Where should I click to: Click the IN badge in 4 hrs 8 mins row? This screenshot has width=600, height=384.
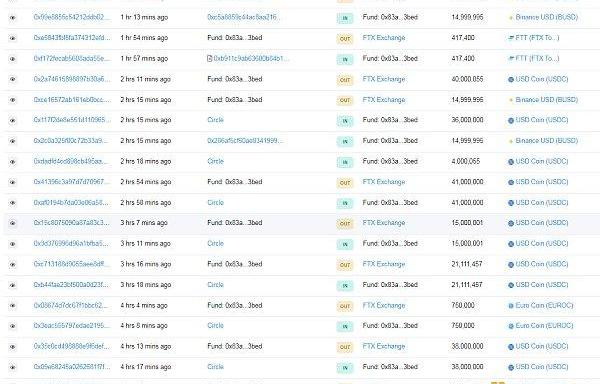pyautogui.click(x=345, y=326)
